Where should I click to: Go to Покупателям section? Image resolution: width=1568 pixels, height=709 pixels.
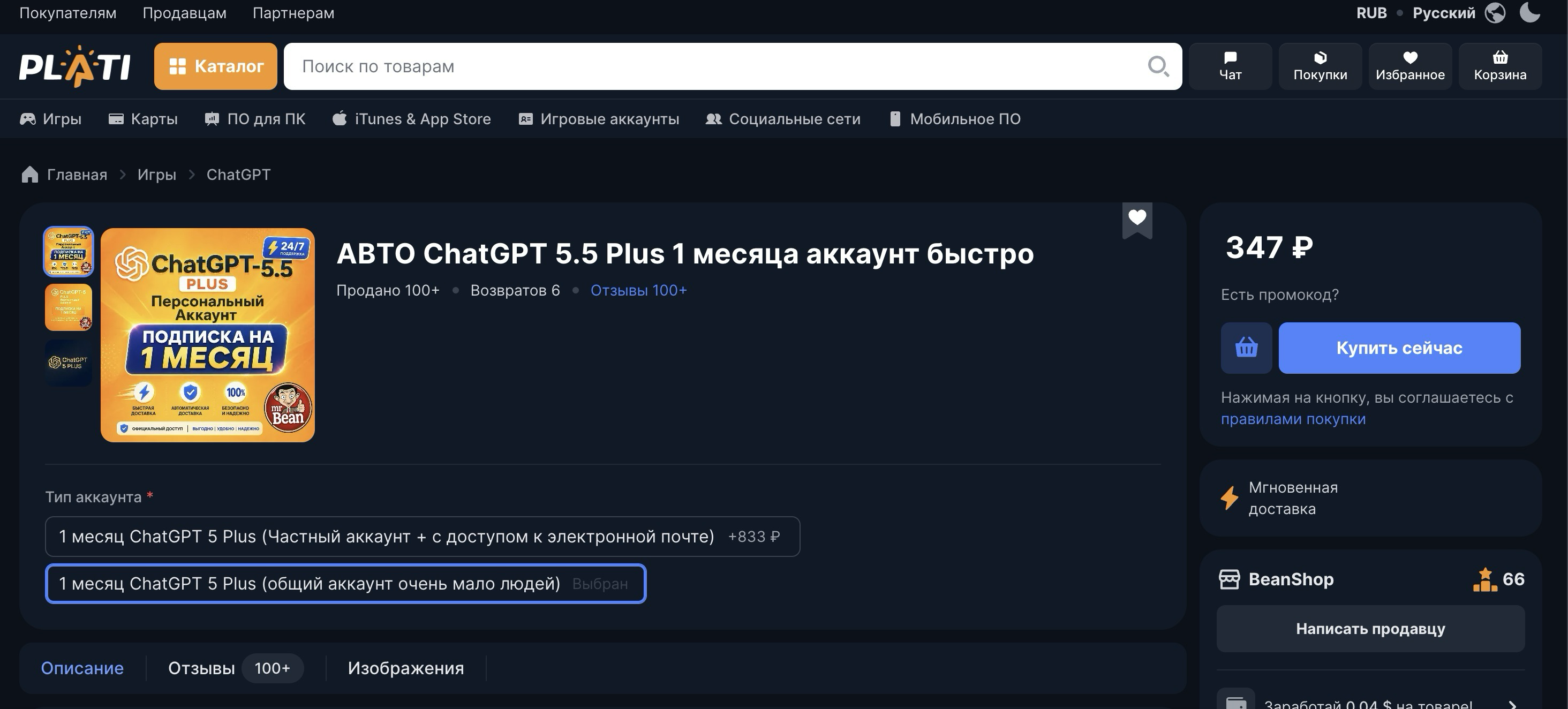pyautogui.click(x=67, y=13)
